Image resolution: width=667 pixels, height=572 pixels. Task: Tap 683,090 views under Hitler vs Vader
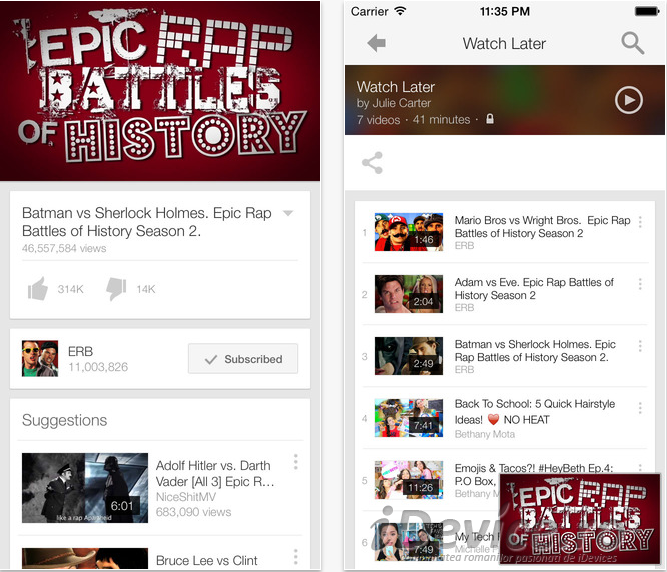pos(194,512)
